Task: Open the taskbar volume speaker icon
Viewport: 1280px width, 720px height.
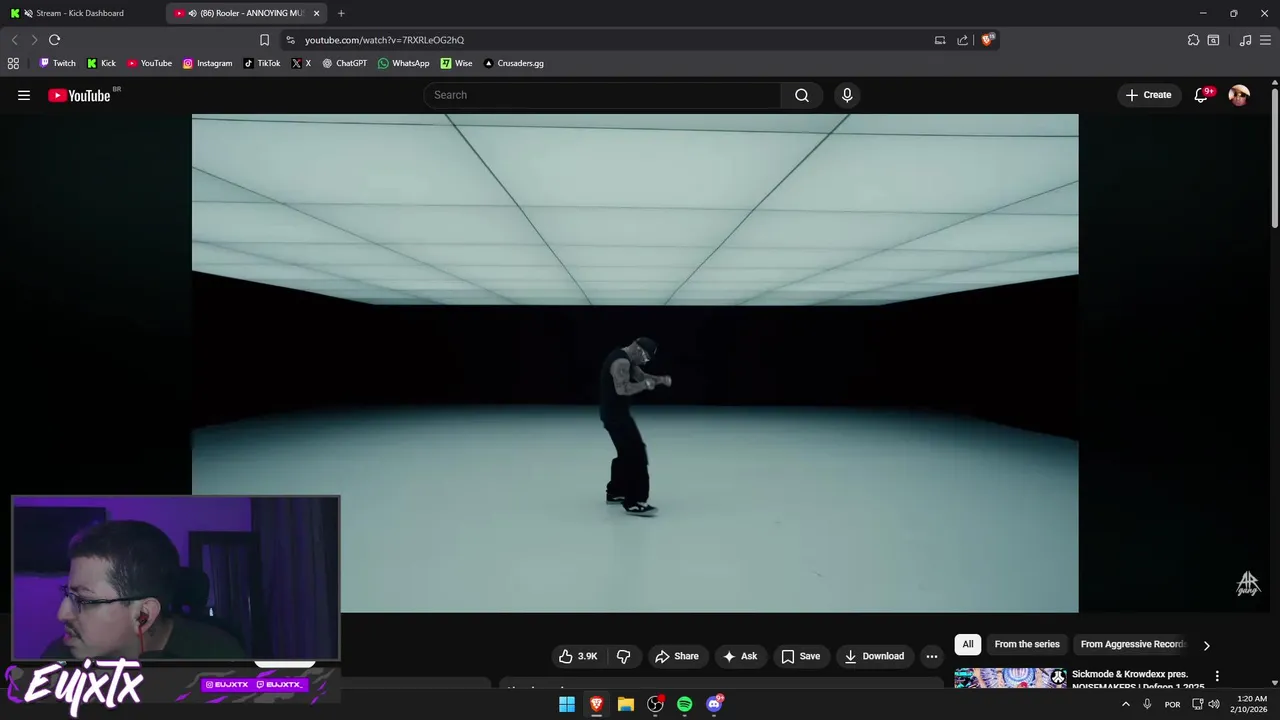Action: click(1214, 704)
